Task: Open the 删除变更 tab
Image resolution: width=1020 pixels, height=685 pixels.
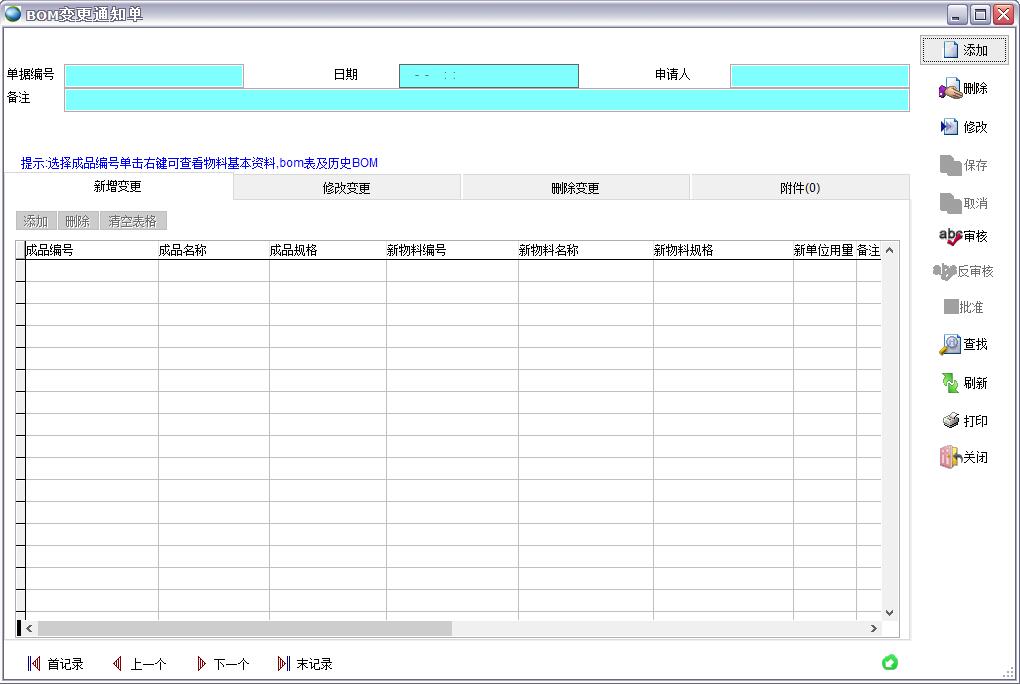Action: coord(575,188)
